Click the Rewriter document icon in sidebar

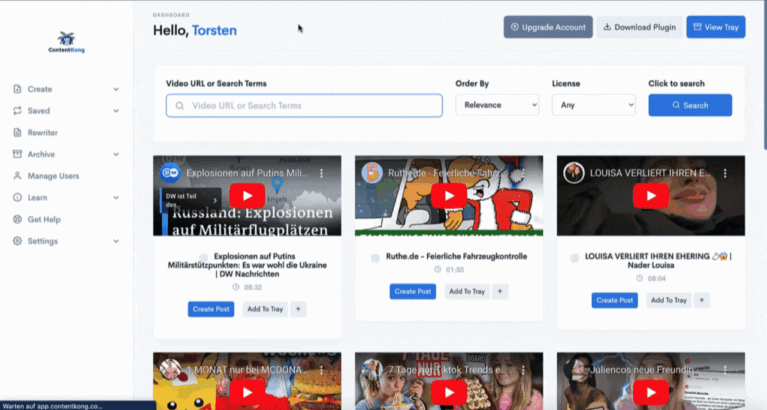coord(17,133)
